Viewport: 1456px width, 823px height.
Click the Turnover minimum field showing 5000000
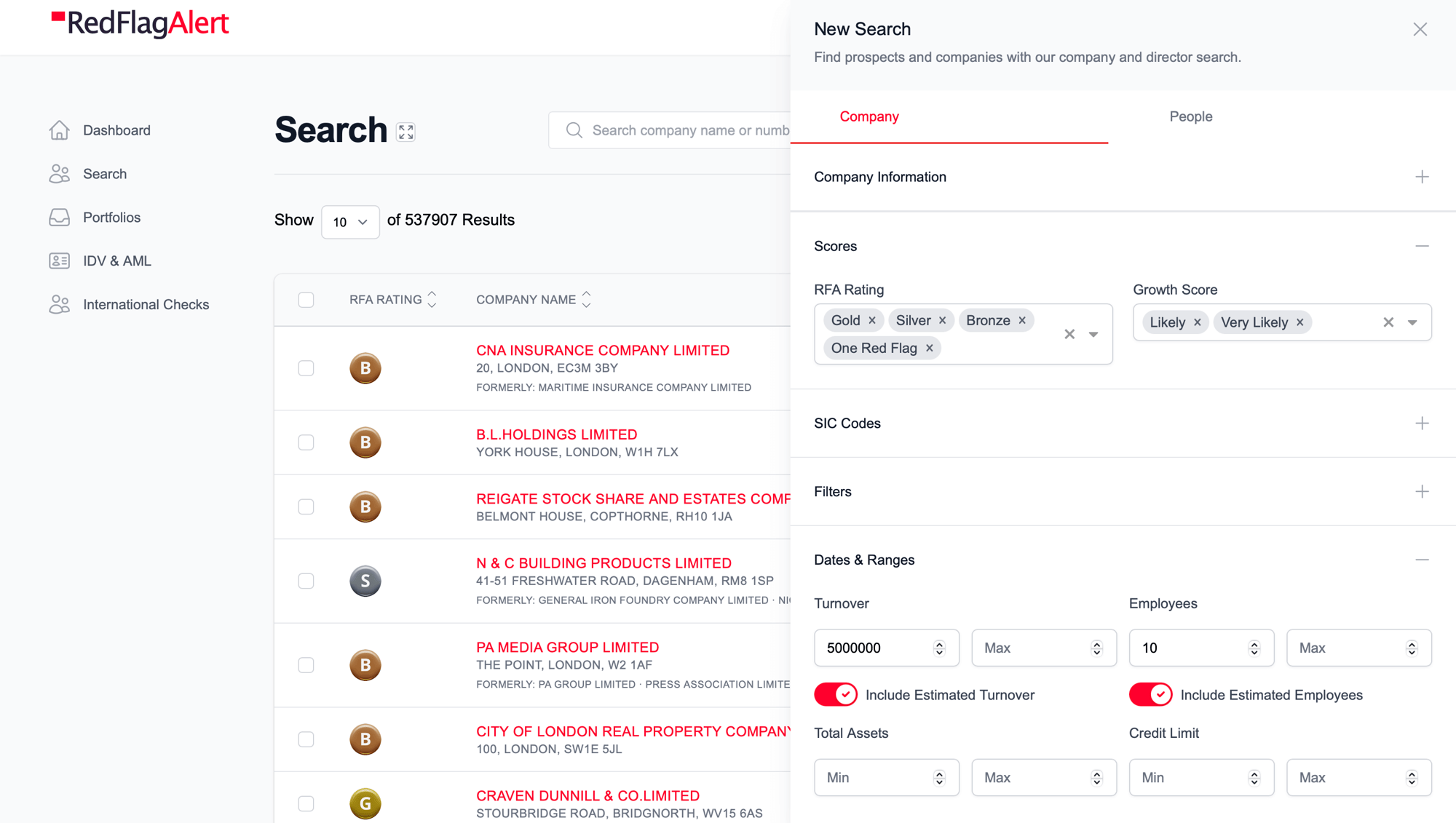pos(886,648)
